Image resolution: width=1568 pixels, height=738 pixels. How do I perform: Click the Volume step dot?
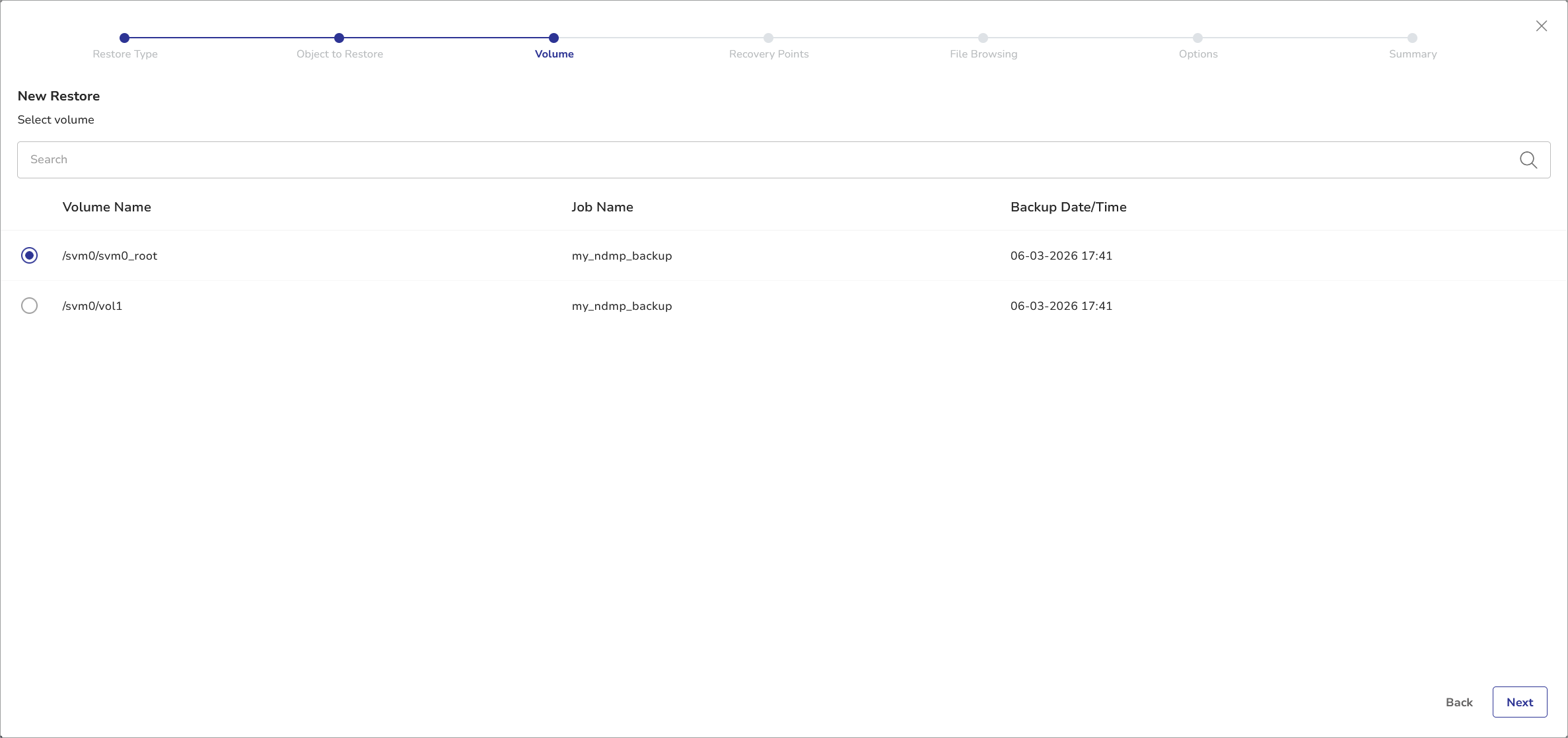(553, 38)
